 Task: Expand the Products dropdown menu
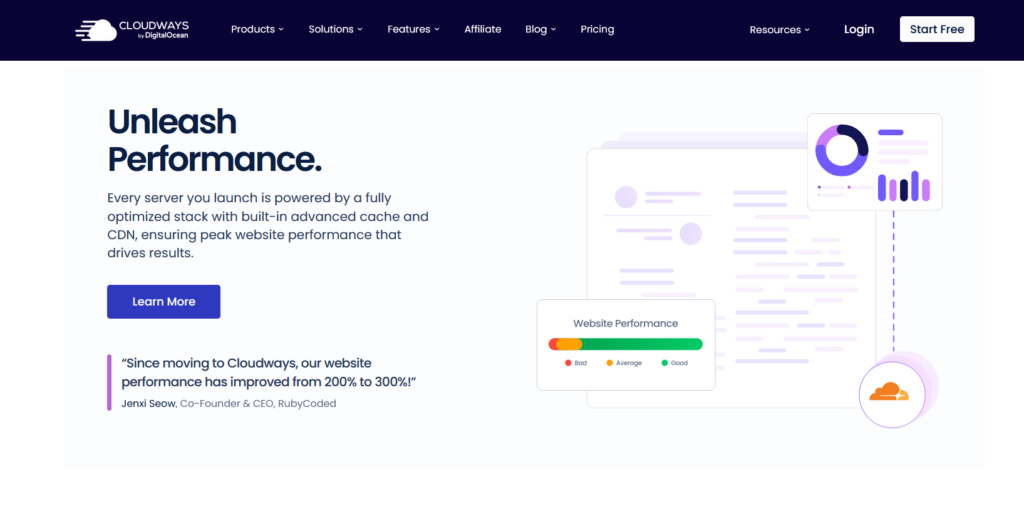(257, 29)
